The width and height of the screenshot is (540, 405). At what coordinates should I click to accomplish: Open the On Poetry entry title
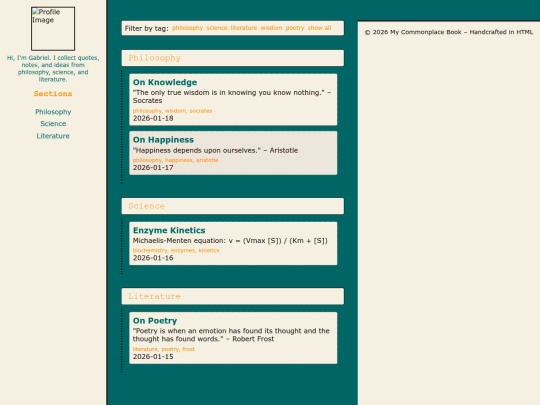(x=155, y=321)
